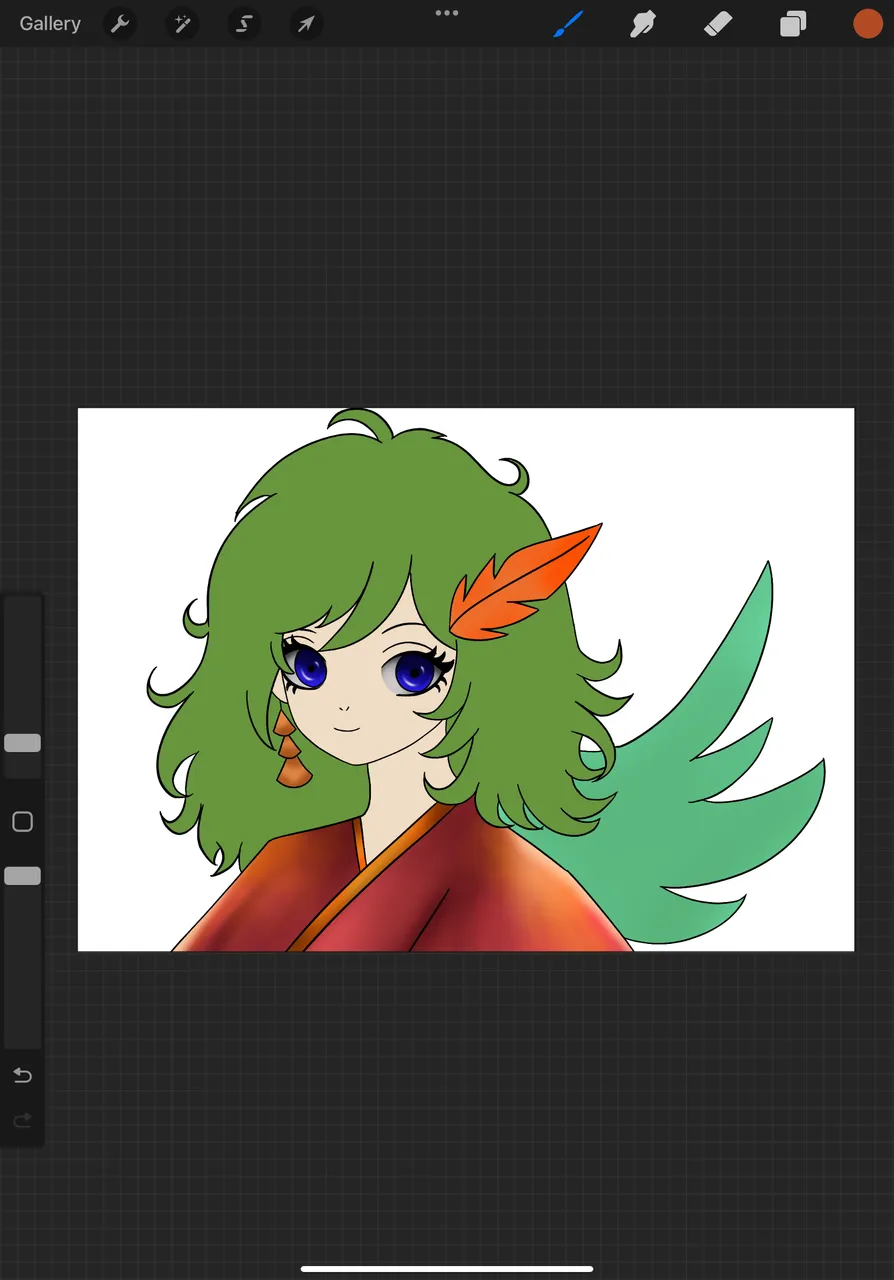Open the Gallery view
894x1280 pixels.
pyautogui.click(x=50, y=24)
